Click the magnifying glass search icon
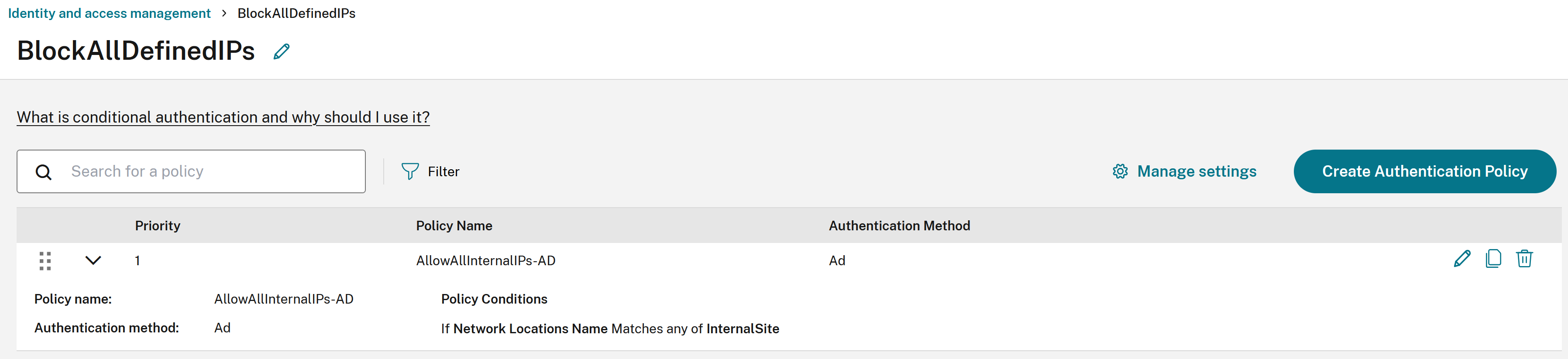The height and width of the screenshot is (359, 1568). (x=44, y=172)
